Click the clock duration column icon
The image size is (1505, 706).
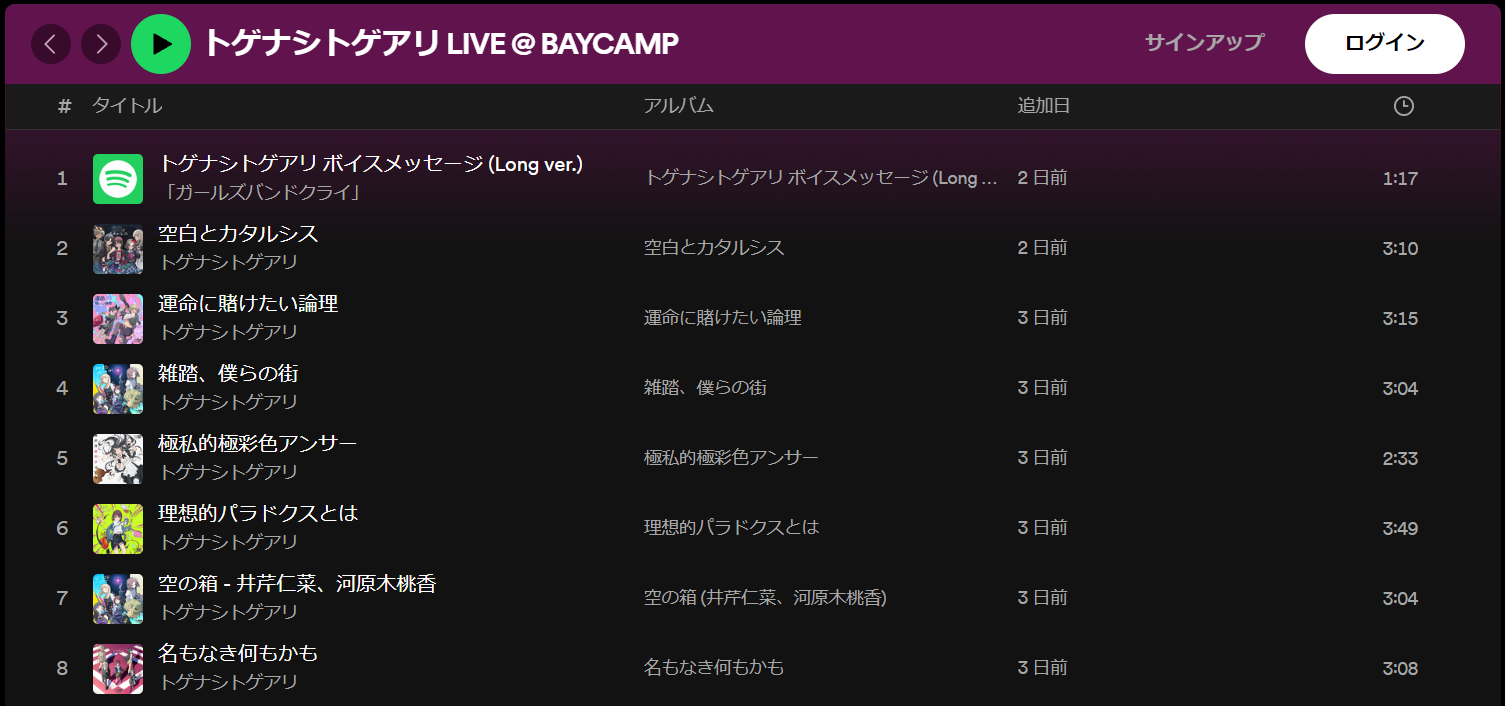[x=1403, y=106]
